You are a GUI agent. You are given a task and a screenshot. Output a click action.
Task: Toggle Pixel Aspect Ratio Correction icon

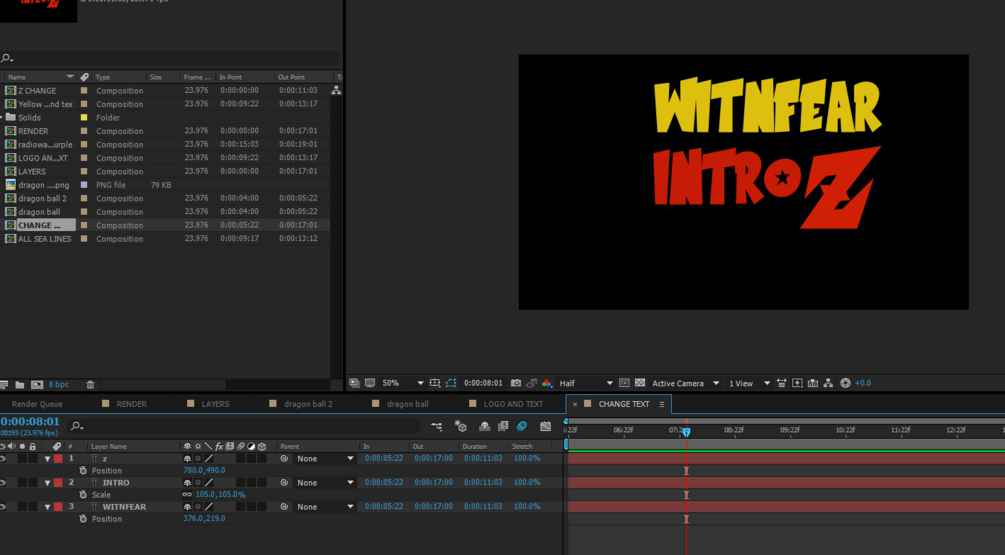point(781,383)
